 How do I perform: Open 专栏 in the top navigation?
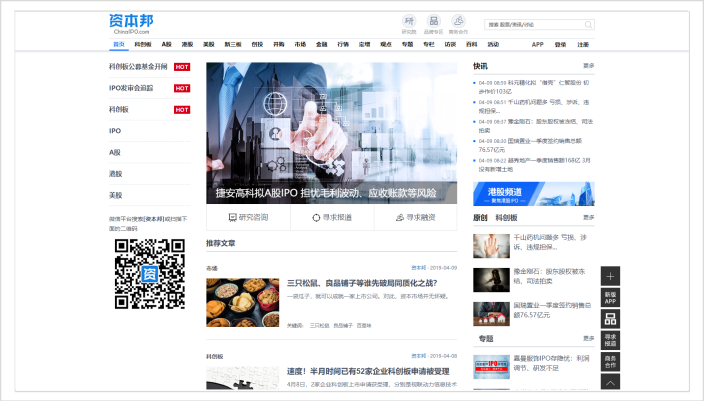(x=429, y=44)
